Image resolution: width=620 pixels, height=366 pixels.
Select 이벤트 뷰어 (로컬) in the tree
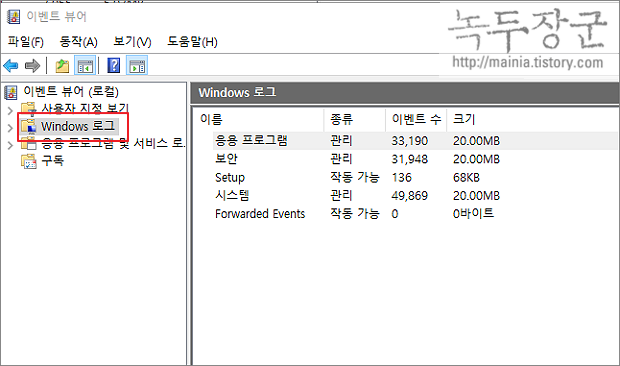[x=71, y=92]
